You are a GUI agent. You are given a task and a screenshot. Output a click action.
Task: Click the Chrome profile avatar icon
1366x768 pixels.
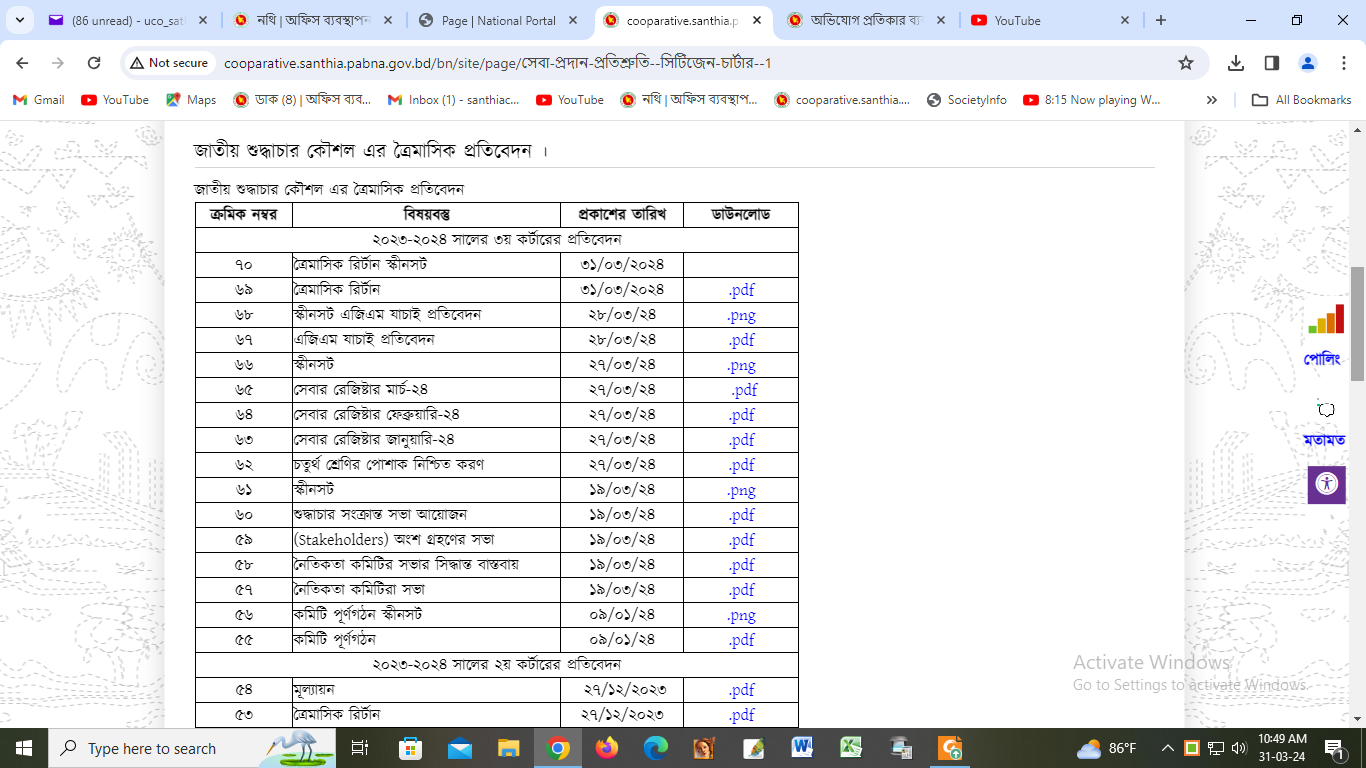(x=1308, y=63)
